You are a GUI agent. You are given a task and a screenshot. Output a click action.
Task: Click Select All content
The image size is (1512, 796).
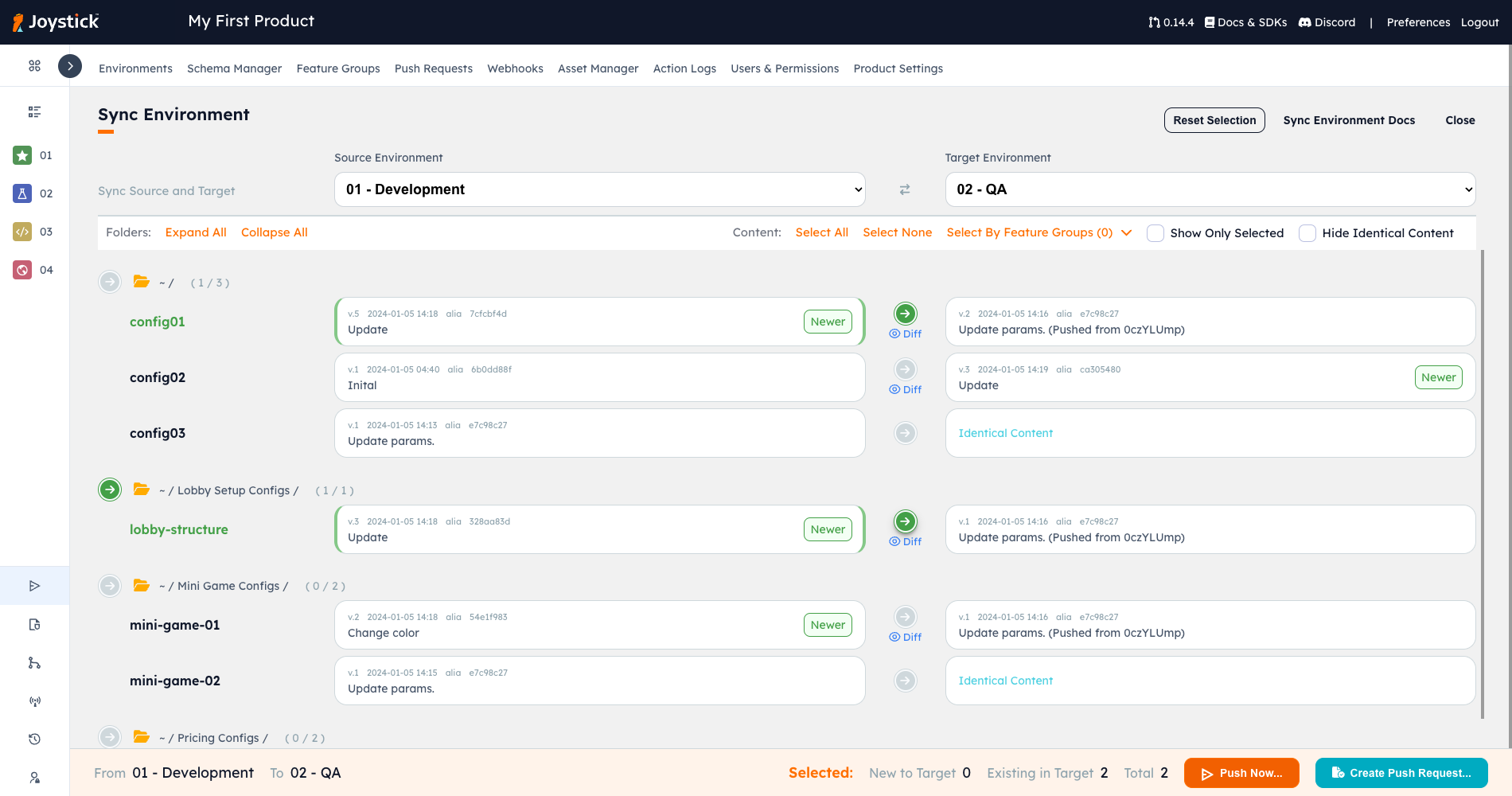pos(822,232)
